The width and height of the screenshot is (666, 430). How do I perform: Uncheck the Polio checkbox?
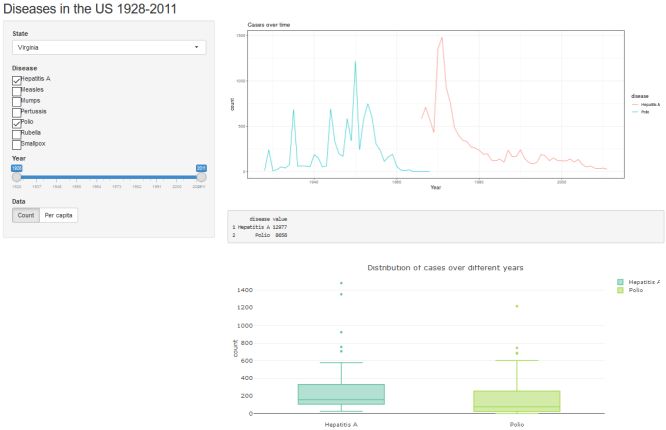pos(17,123)
